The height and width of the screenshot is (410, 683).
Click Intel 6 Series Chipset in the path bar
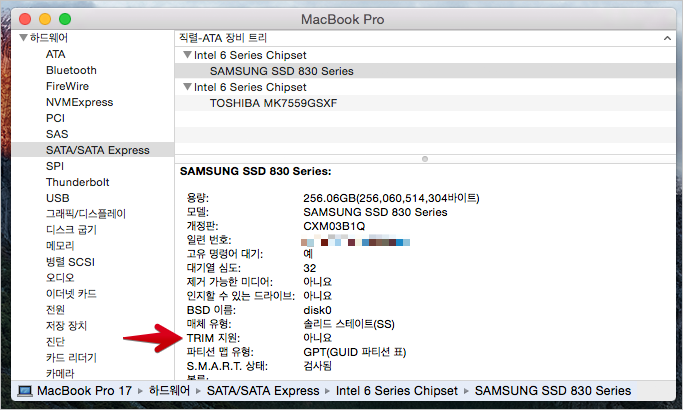click(x=397, y=391)
